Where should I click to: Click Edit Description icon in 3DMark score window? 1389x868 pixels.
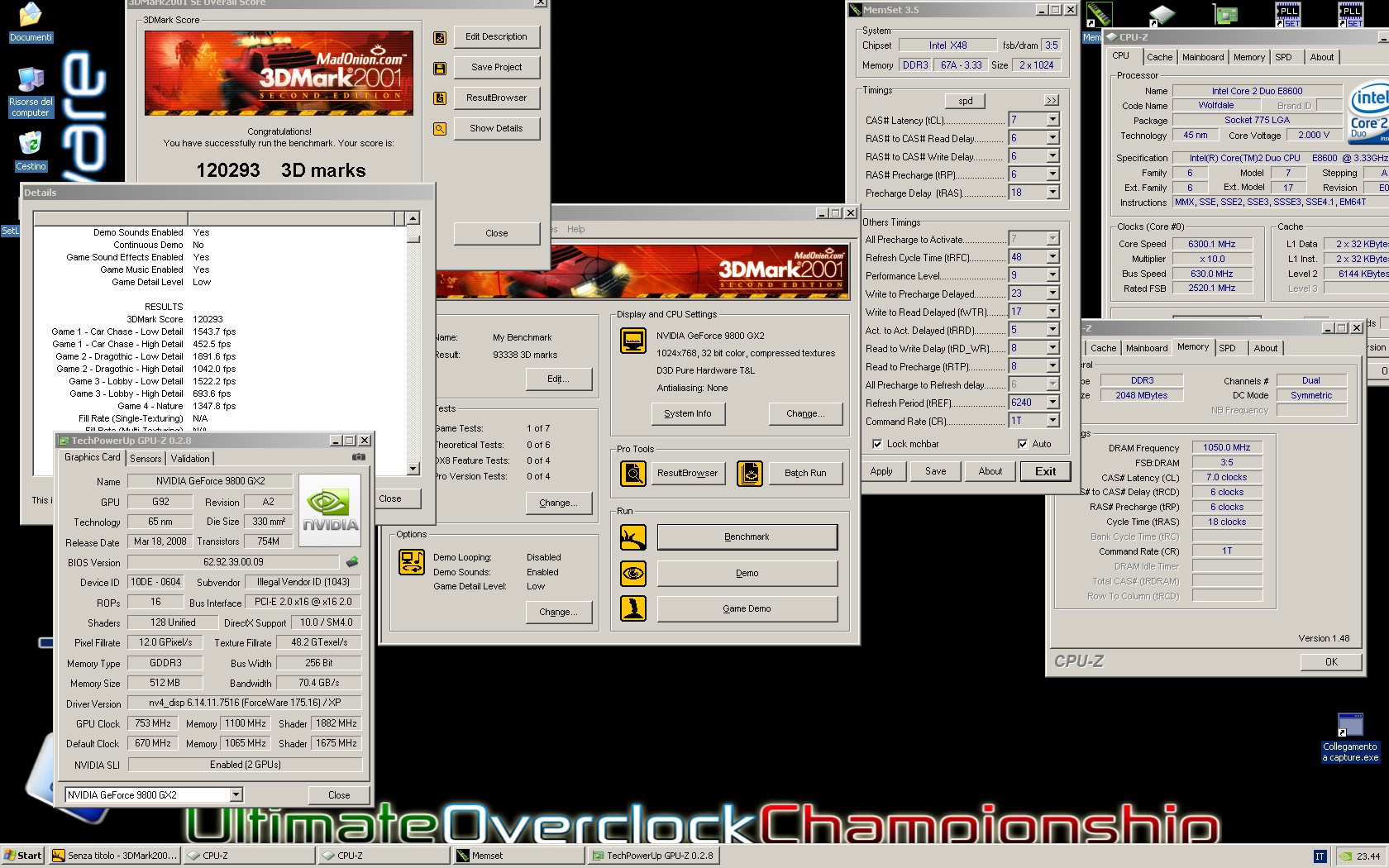[x=440, y=37]
